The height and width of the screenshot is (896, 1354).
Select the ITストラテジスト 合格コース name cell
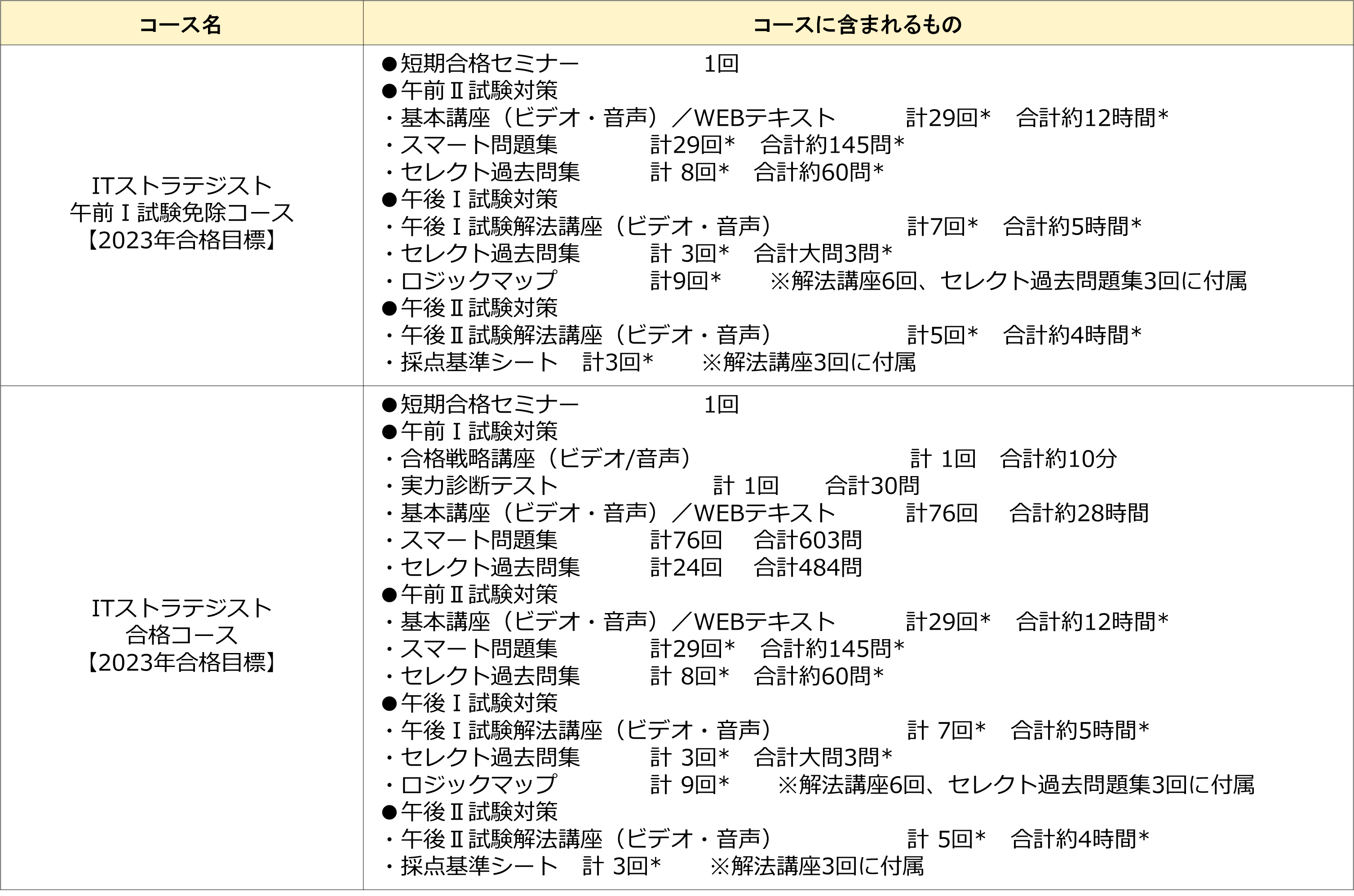182,635
